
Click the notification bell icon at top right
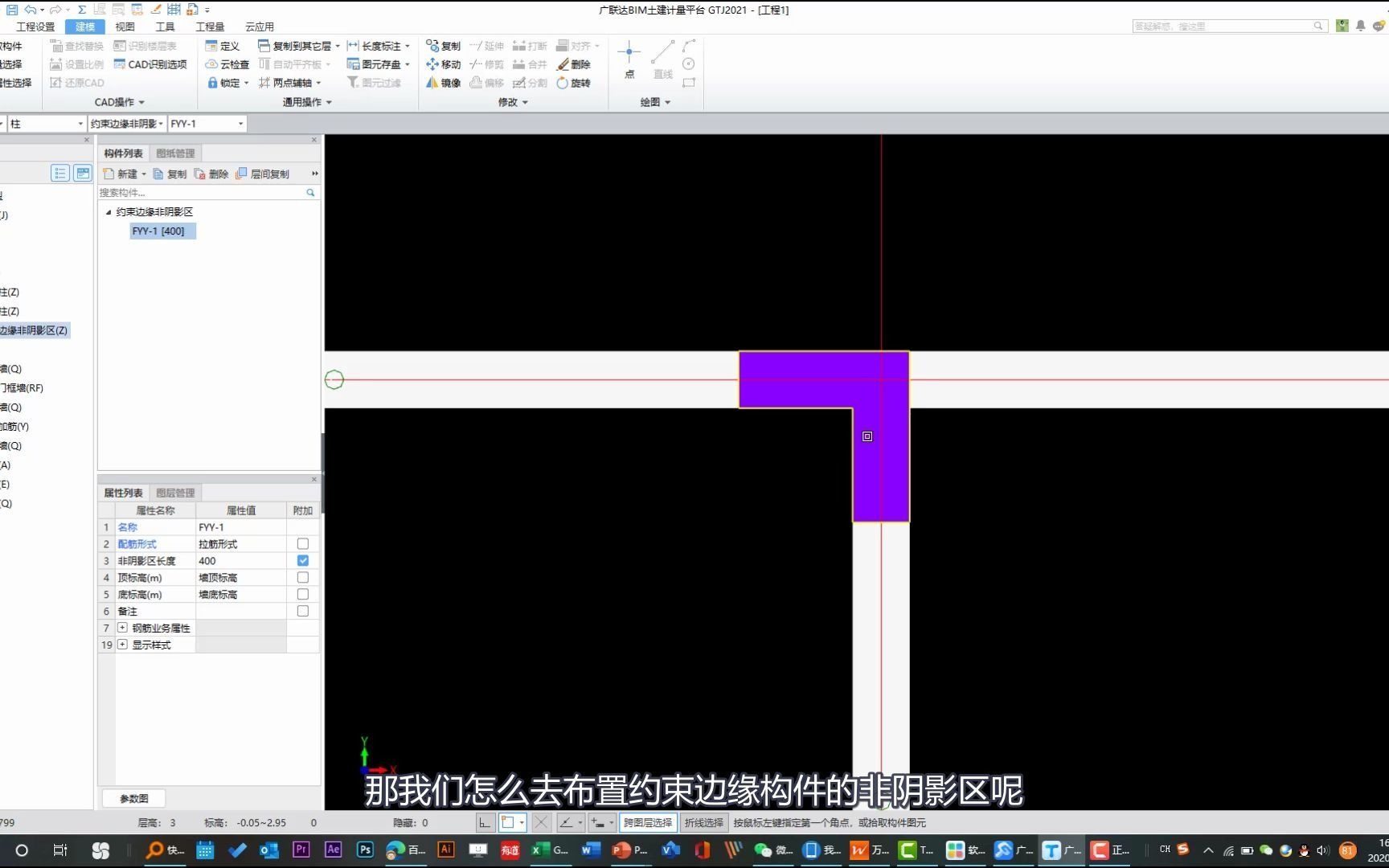pyautogui.click(x=1360, y=26)
